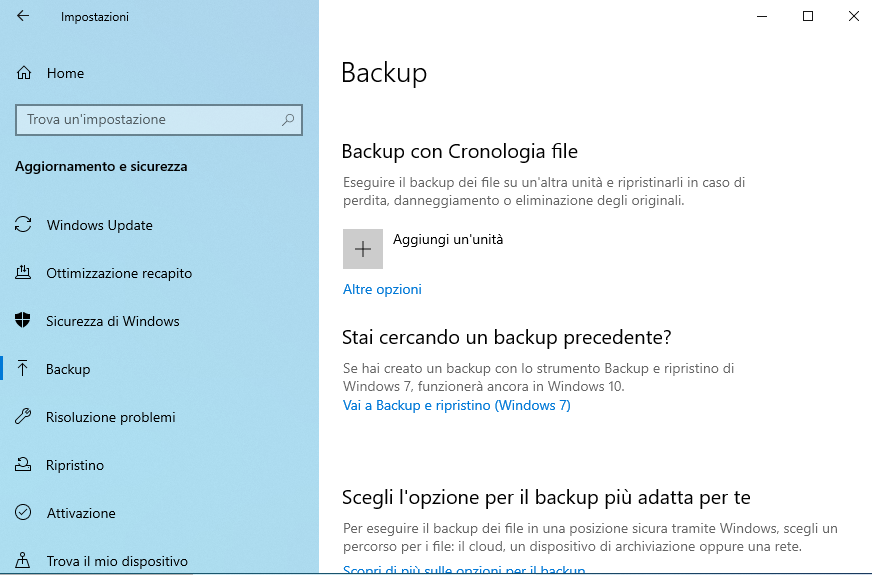872x575 pixels.
Task: Click the back arrow icon
Action: (23, 16)
